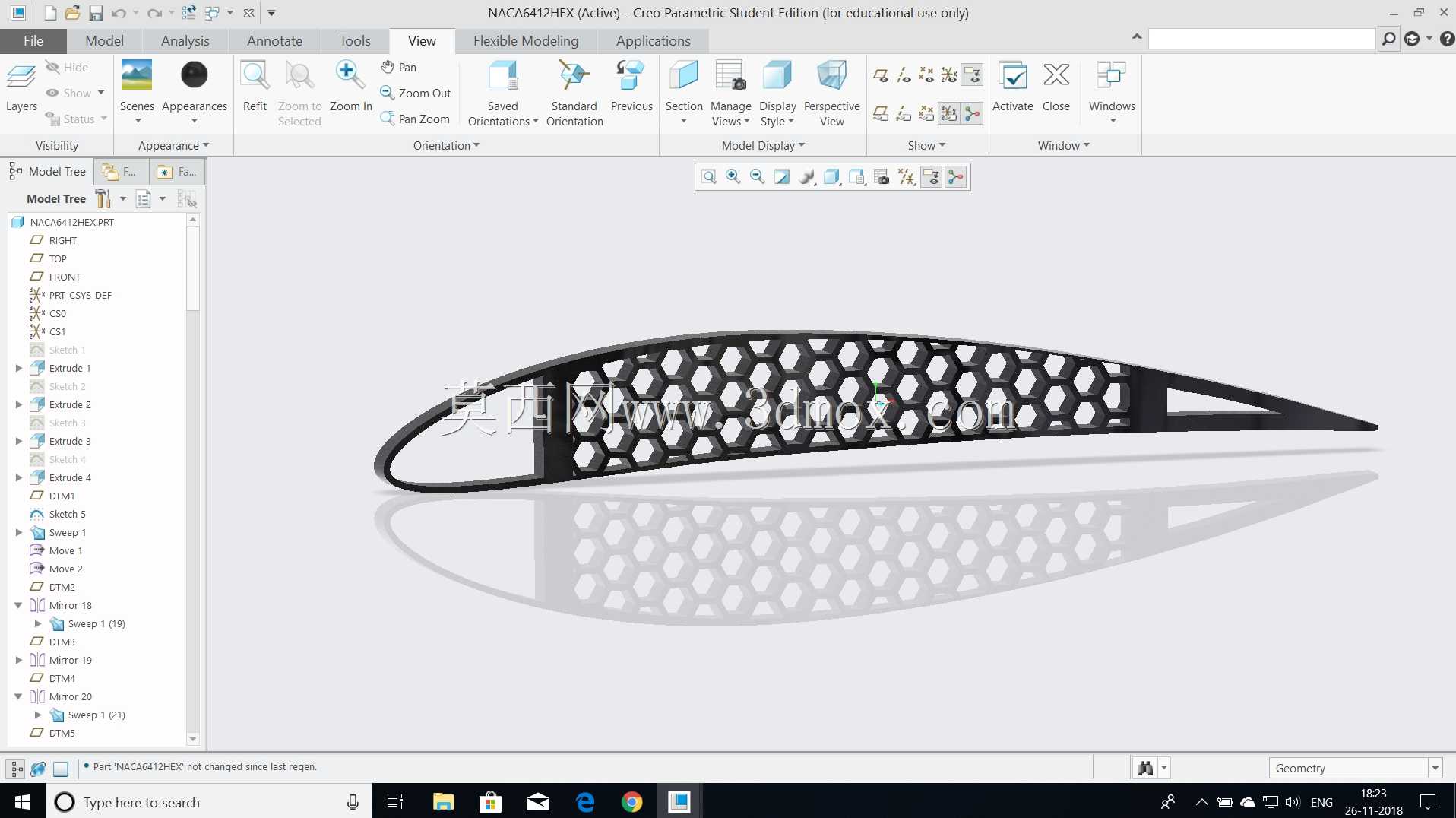The width and height of the screenshot is (1456, 818).
Task: Open the Model ribbon tab
Action: (104, 41)
